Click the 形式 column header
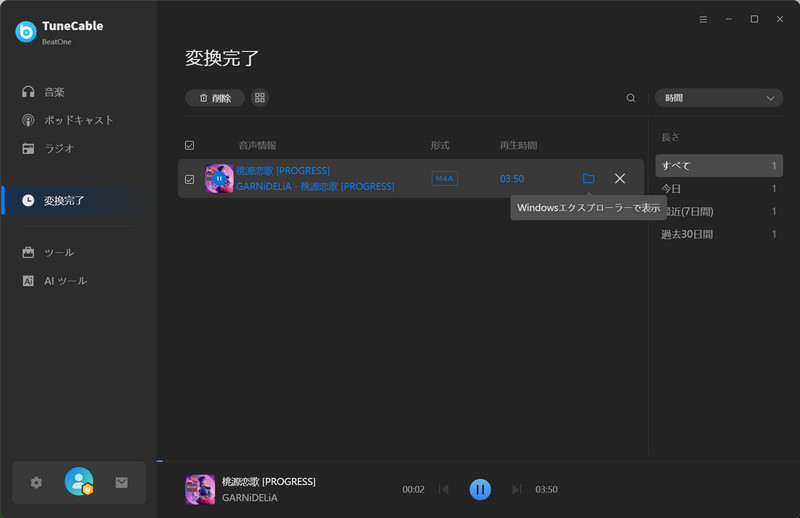This screenshot has width=800, height=518. click(440, 145)
